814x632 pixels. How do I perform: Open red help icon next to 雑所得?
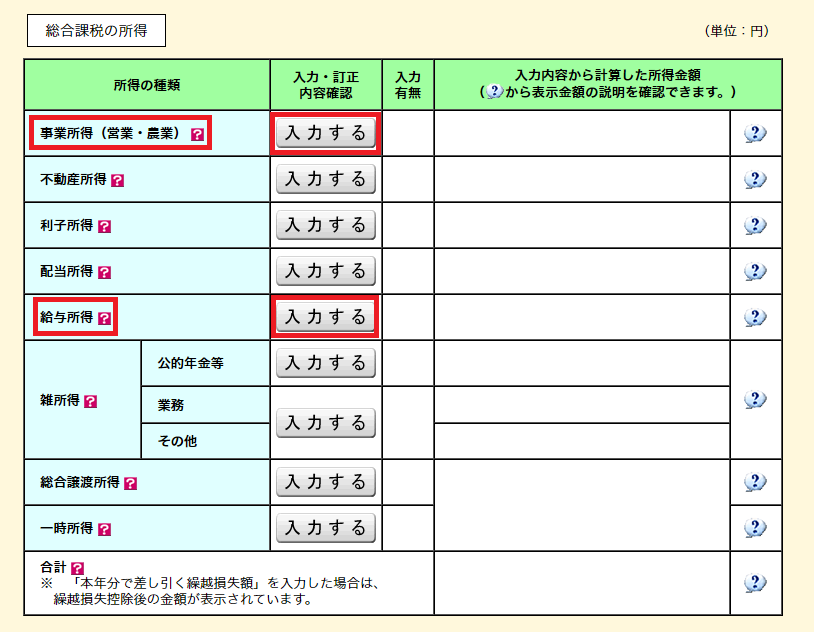pyautogui.click(x=91, y=401)
